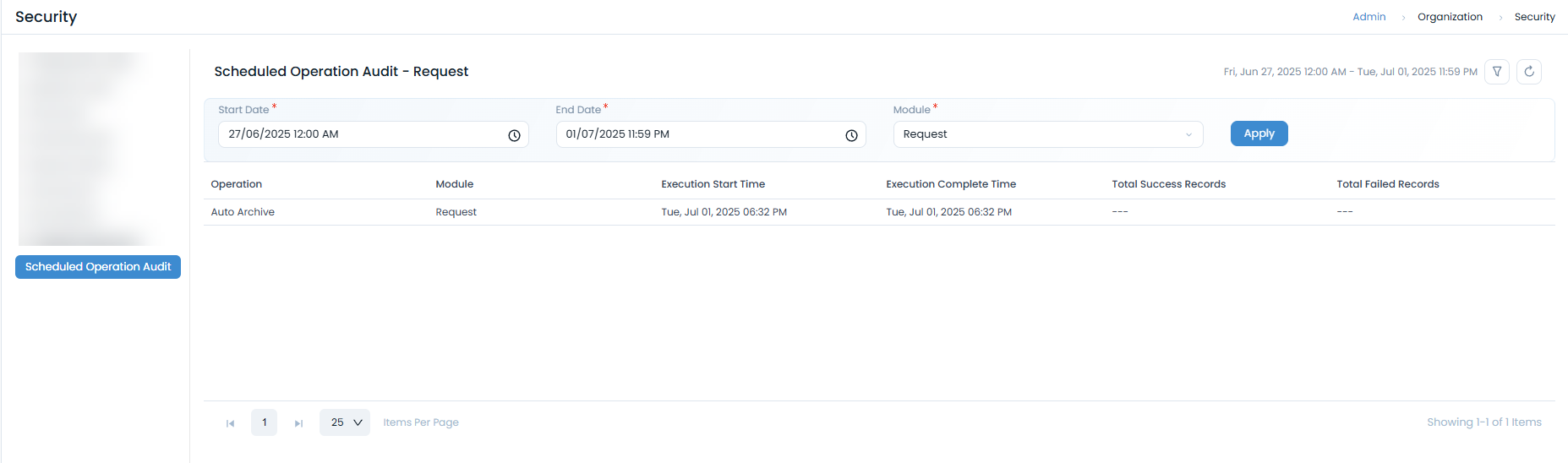The image size is (1568, 463).
Task: Select the Auto Archive table row
Action: 243,212
